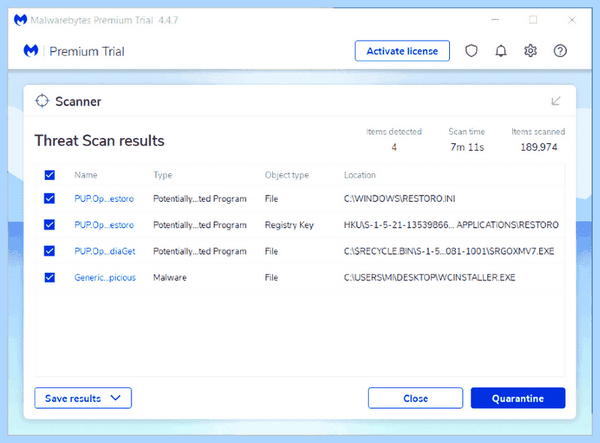Toggle the select-all checkbox in header
The height and width of the screenshot is (443, 600).
coord(49,175)
